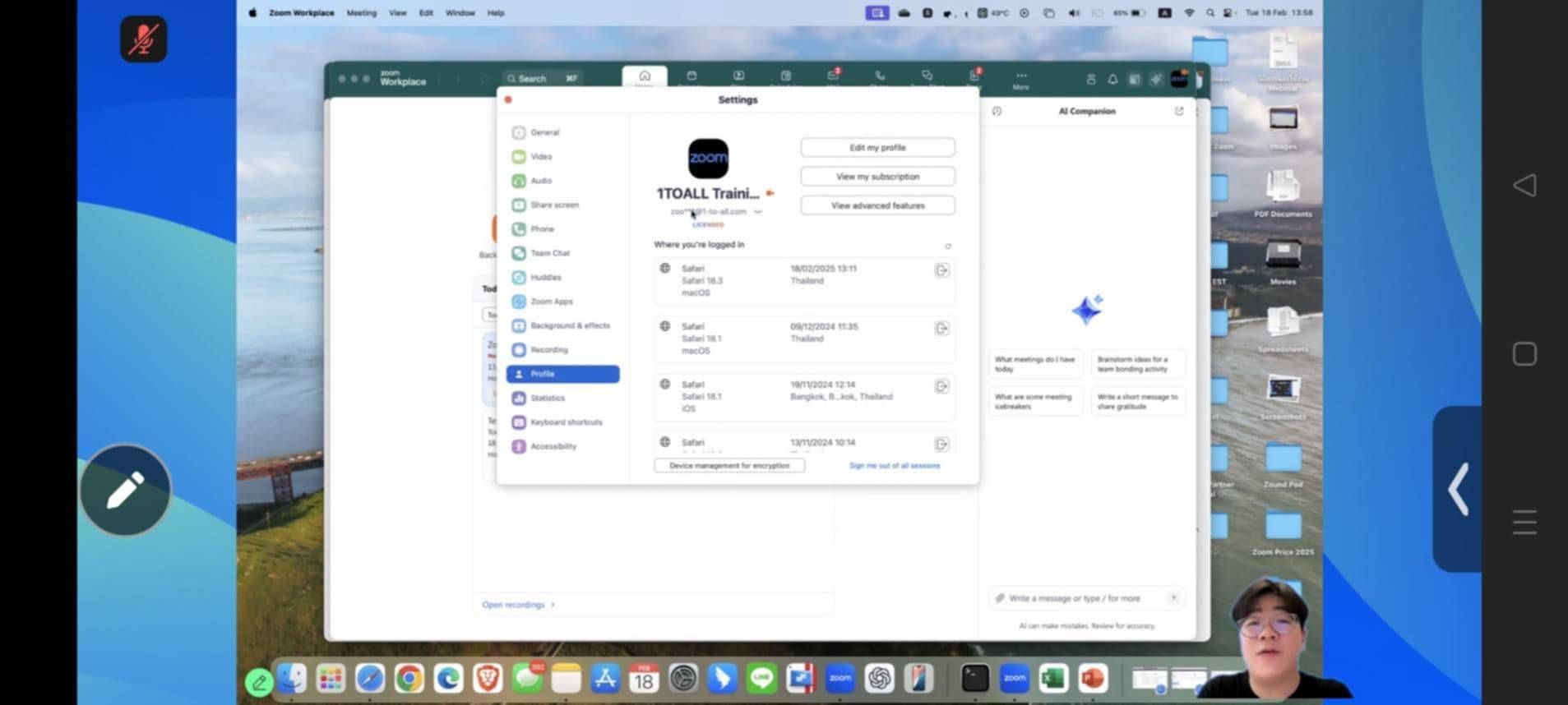Viewport: 1568px width, 705px height.
Task: Refresh the logged-in devices list
Action: point(948,246)
